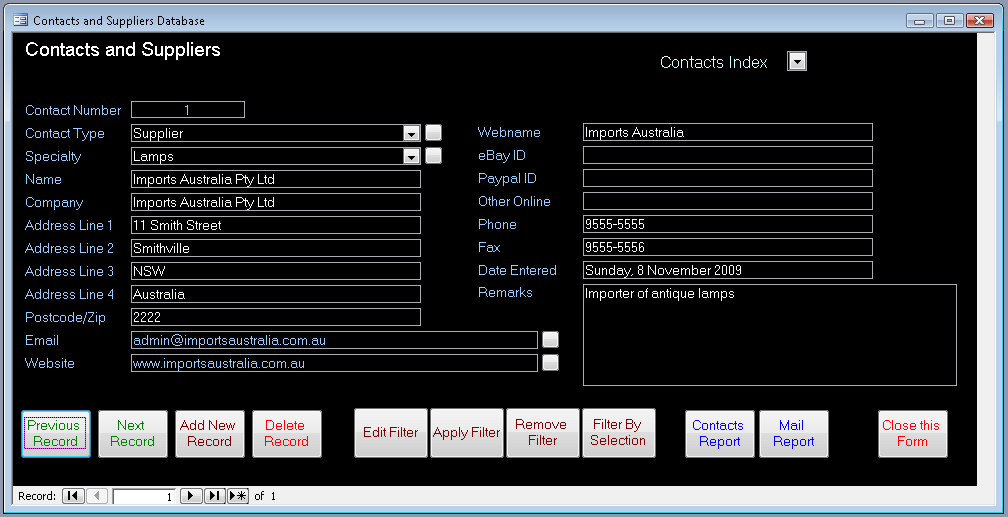Image resolution: width=1008 pixels, height=517 pixels.
Task: Click the 'Contact Type' label
Action: pos(65,133)
